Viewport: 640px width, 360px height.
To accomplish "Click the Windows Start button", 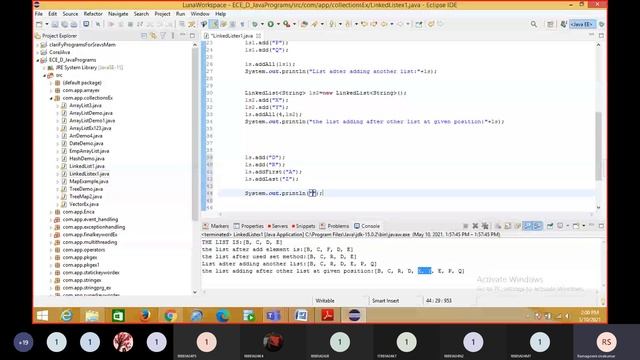I will point(42,315).
